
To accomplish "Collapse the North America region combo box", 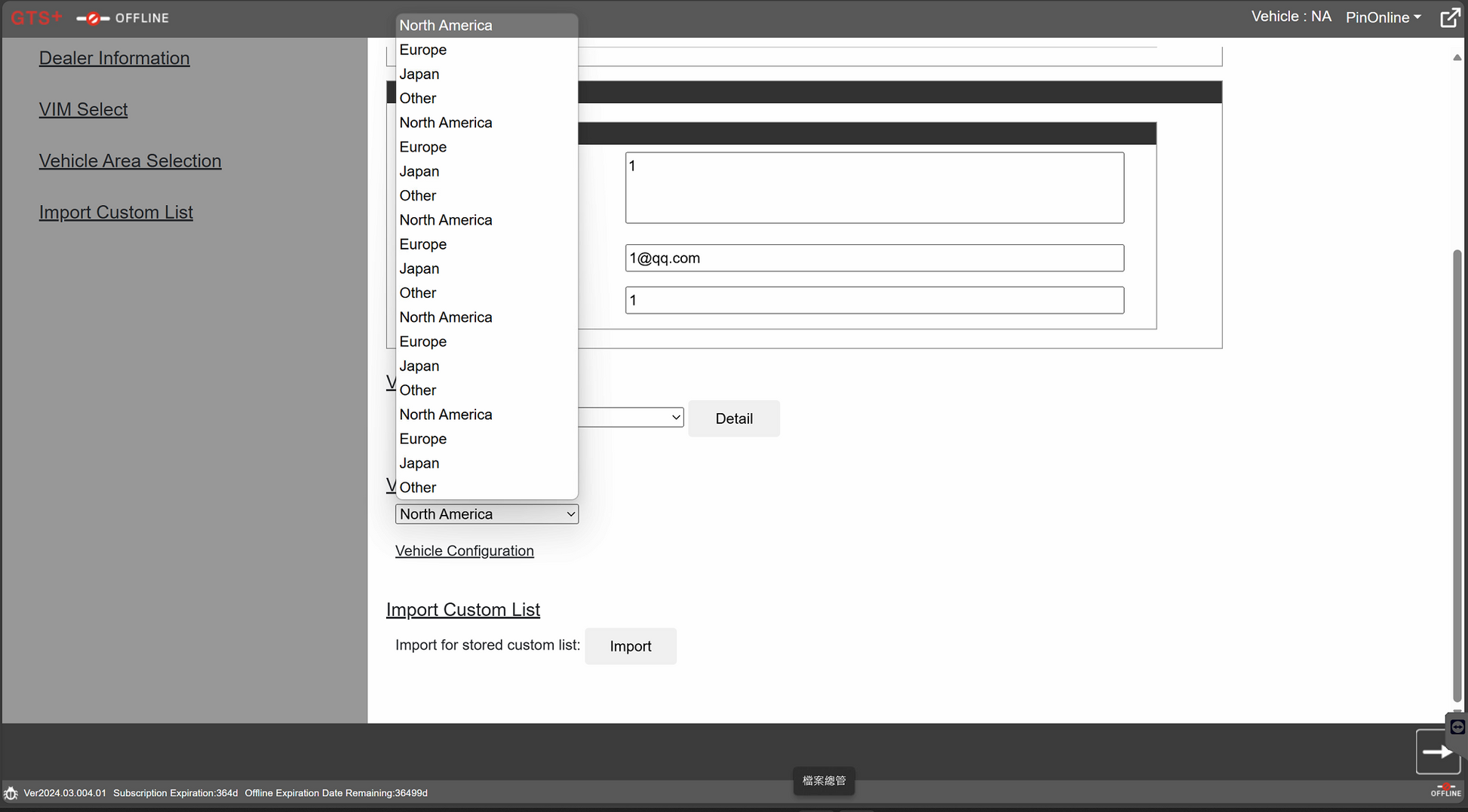I will 487,514.
